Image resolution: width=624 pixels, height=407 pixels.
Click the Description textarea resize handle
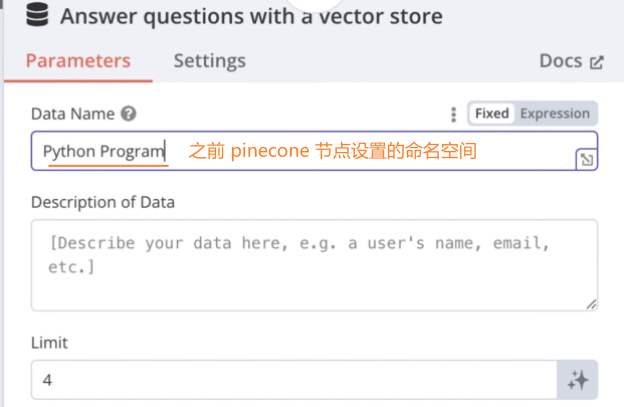tap(591, 303)
